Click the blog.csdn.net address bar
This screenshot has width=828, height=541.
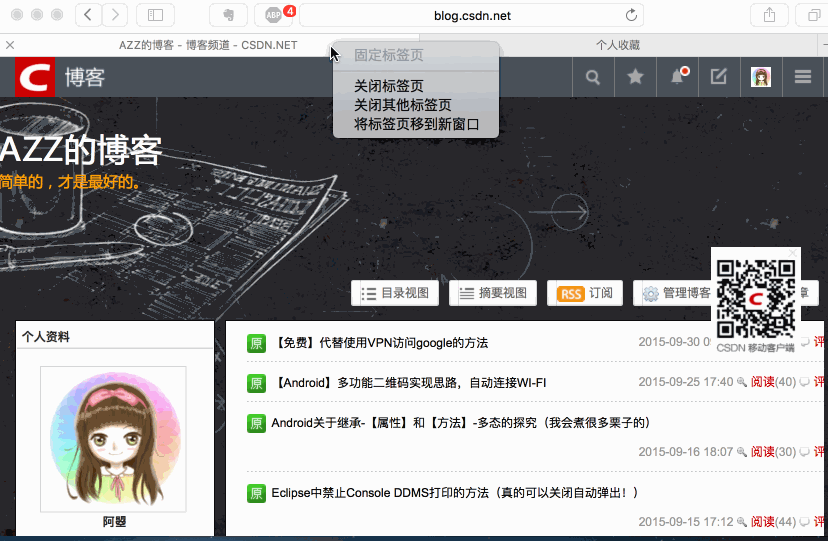click(x=472, y=15)
